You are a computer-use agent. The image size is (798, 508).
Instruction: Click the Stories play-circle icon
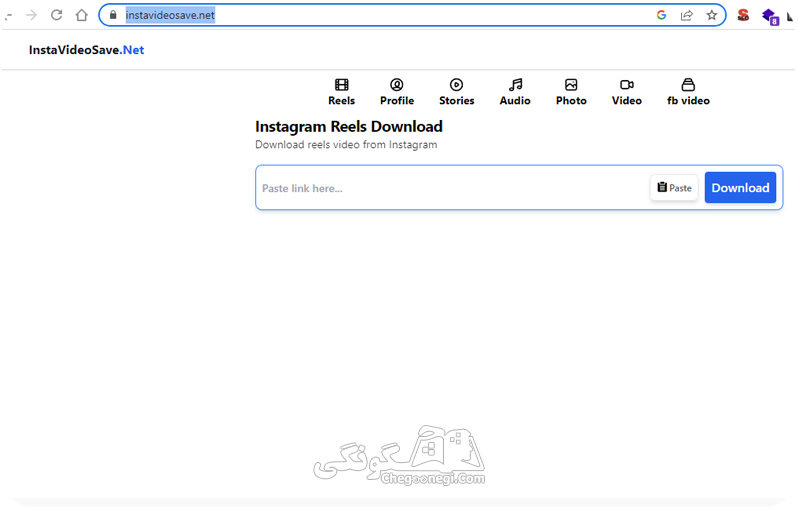(x=457, y=84)
